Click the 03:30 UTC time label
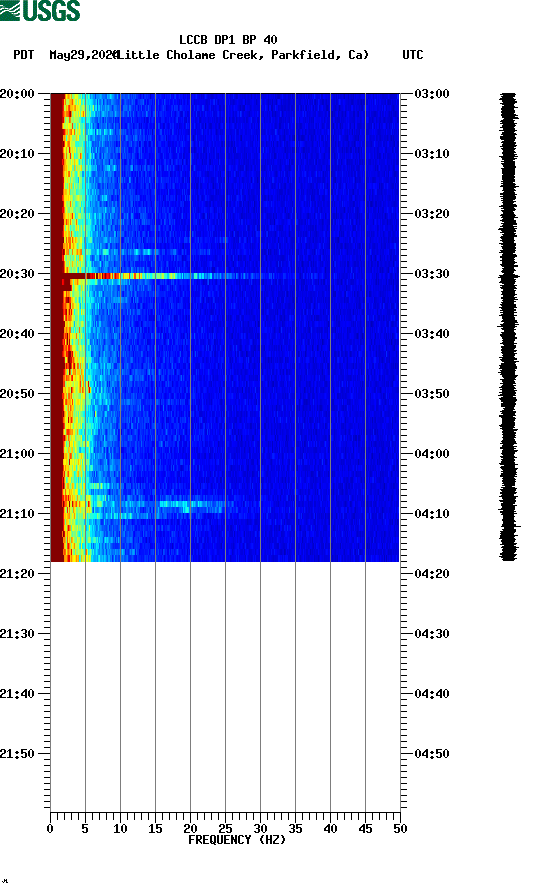 432,274
